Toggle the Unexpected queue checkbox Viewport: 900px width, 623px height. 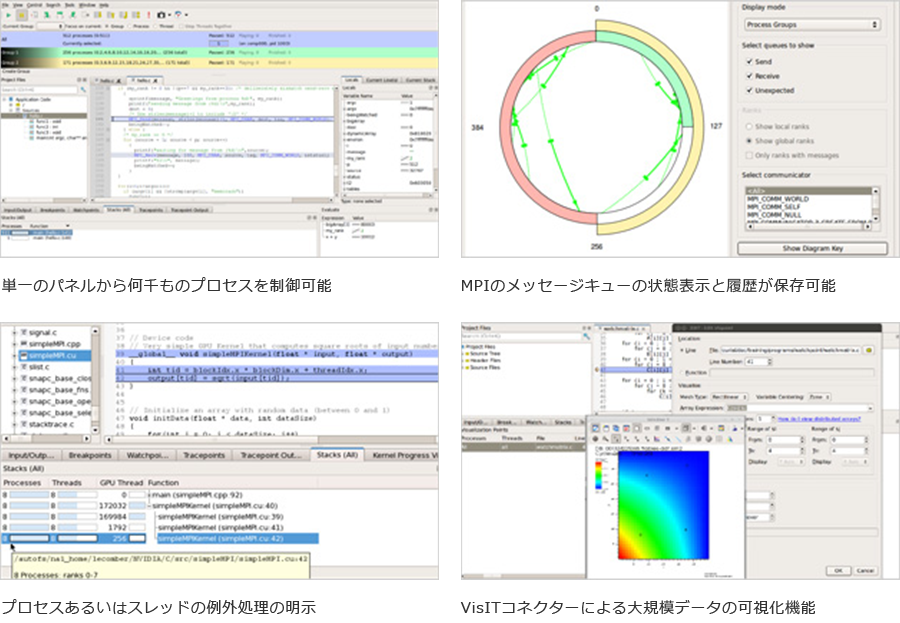coord(749,90)
